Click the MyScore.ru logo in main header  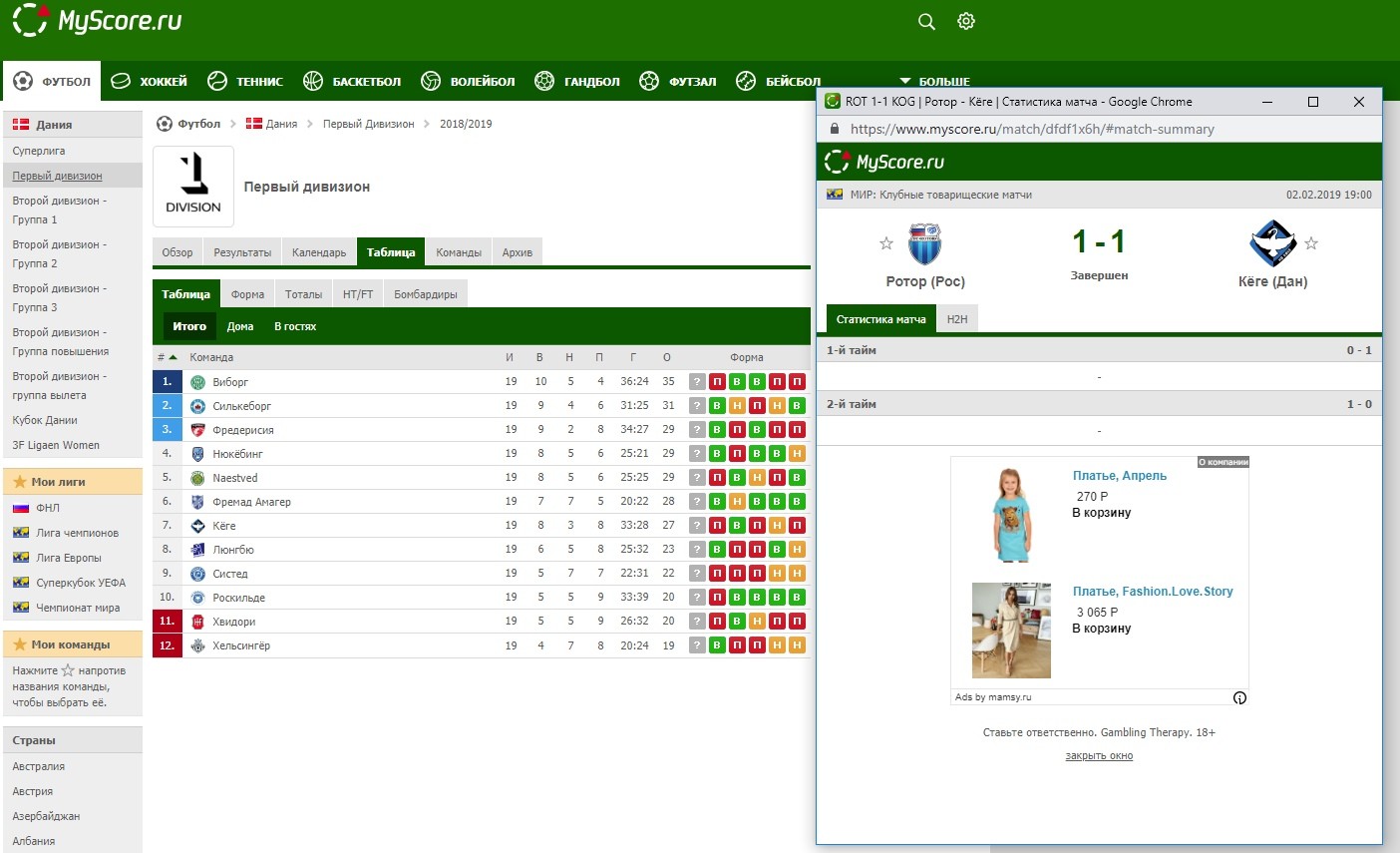pos(98,21)
